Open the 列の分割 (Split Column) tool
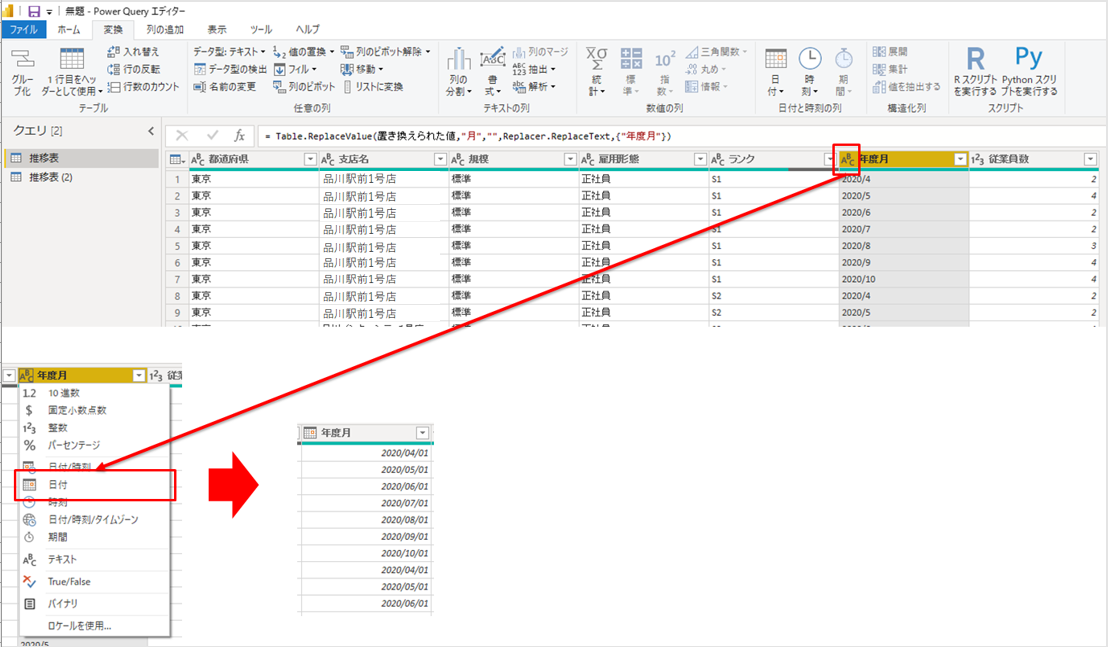Viewport: 1108px width, 647px height. tap(458, 70)
